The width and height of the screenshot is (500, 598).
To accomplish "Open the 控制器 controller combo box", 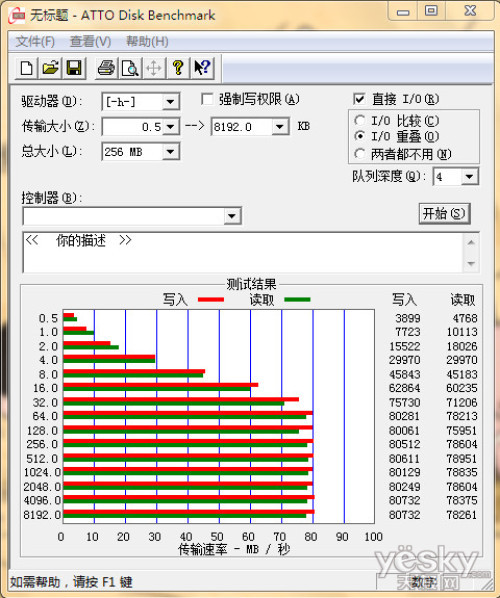I will (x=132, y=216).
